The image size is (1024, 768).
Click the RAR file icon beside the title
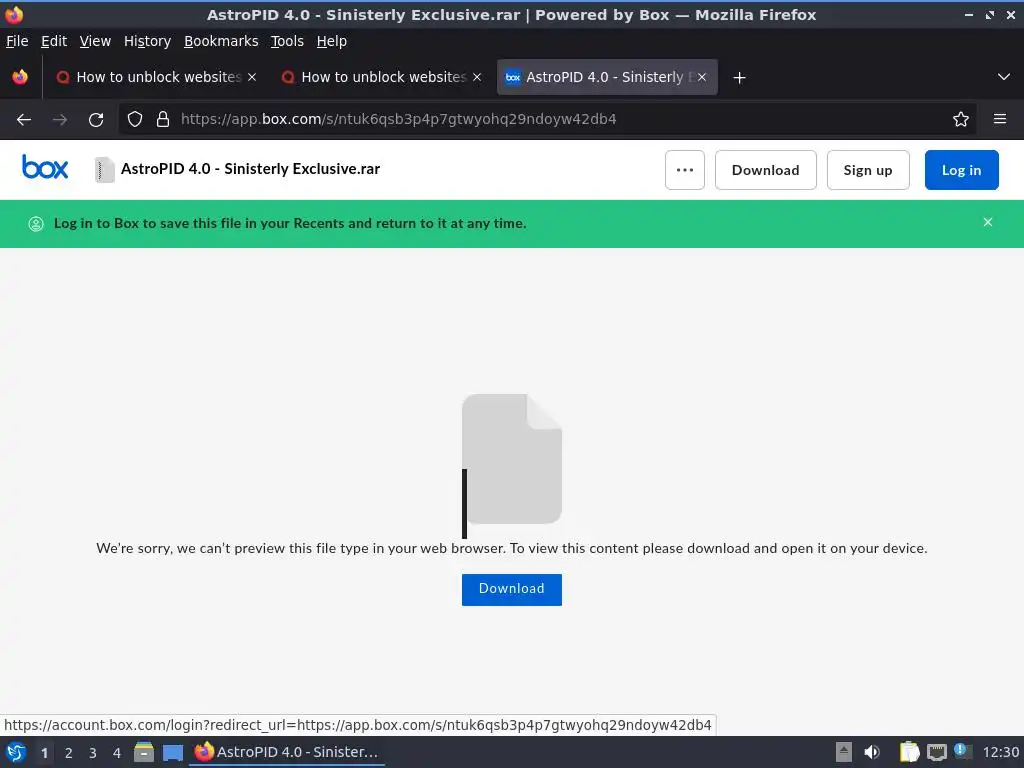point(104,170)
